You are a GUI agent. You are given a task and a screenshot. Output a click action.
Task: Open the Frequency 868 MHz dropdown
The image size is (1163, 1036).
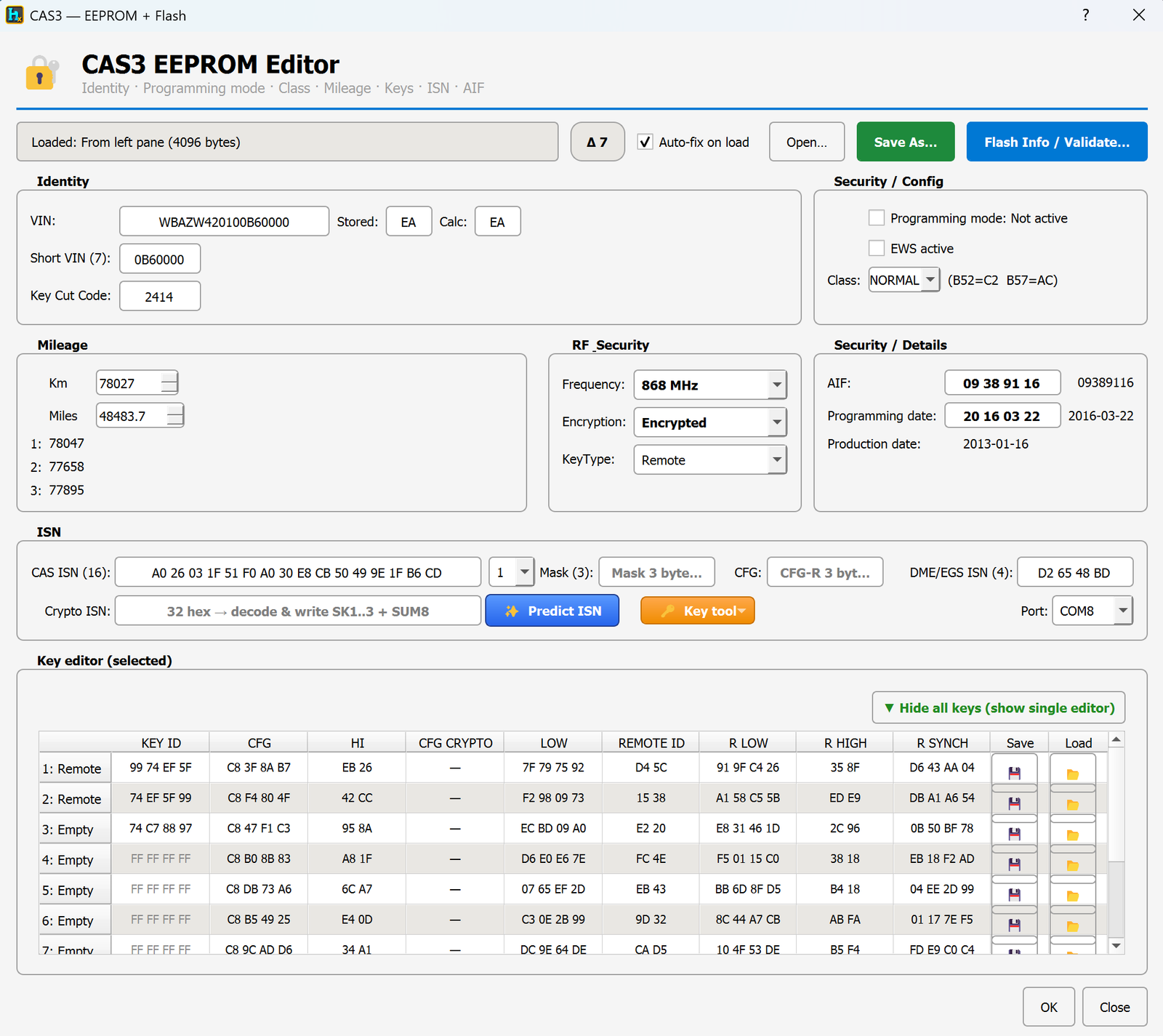coord(710,385)
